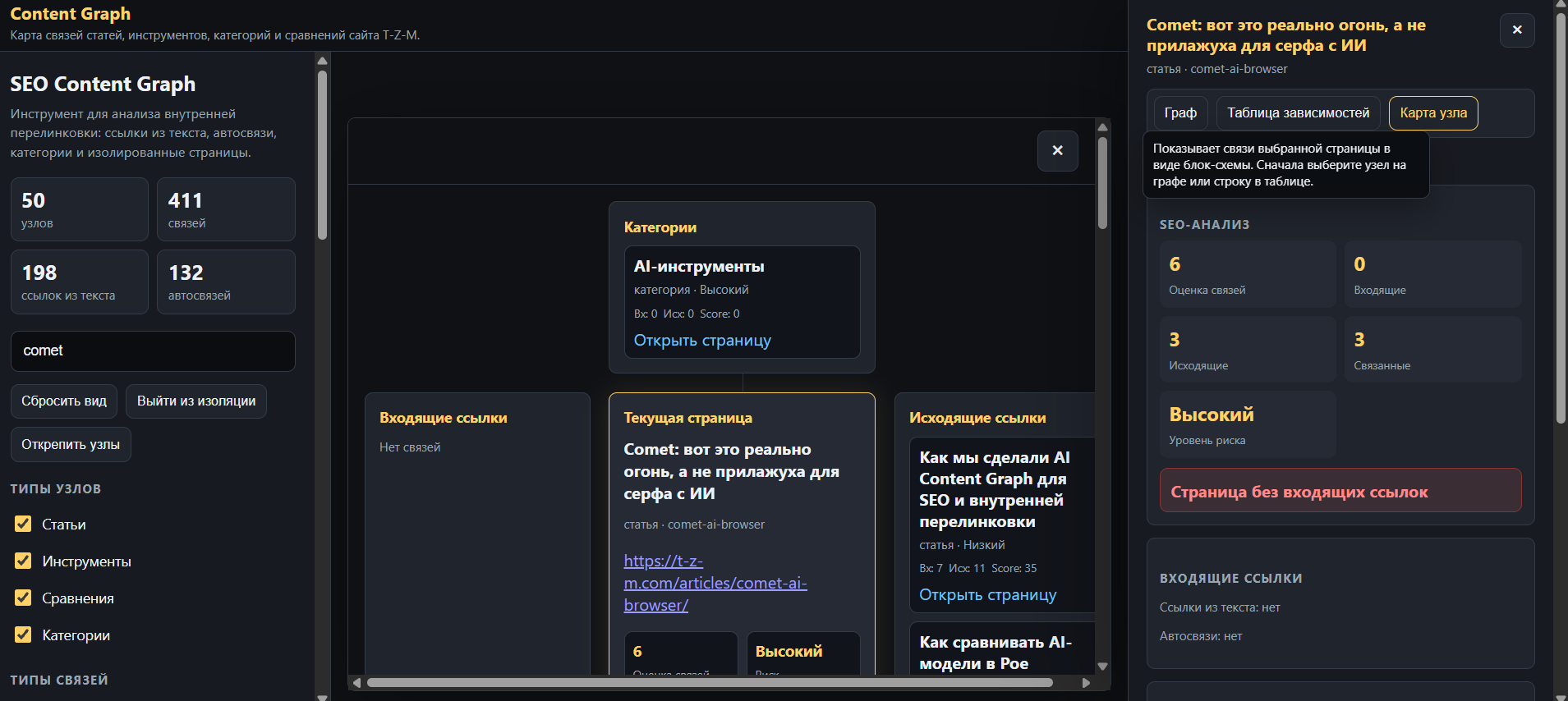Click Выйти из изоляции button
Screen dimensions: 1568x701
pyautogui.click(x=196, y=401)
